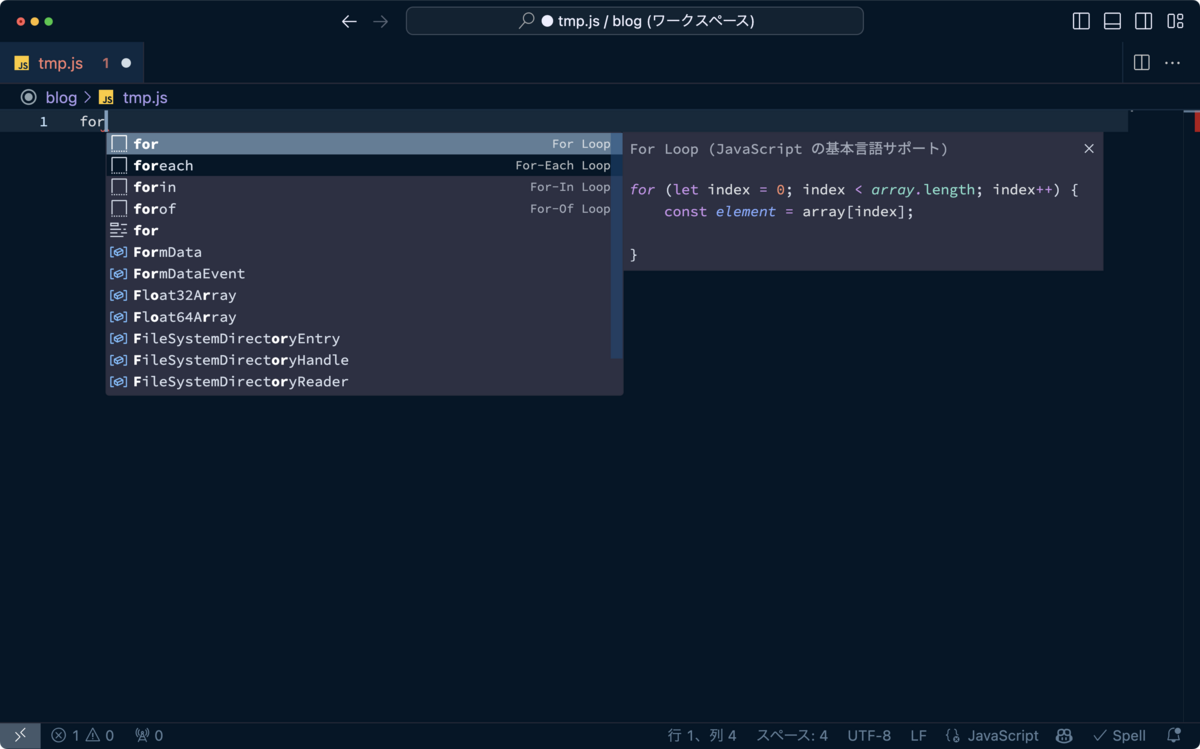This screenshot has height=749, width=1200.
Task: Click the snippet icon beside forin
Action: coord(119,187)
